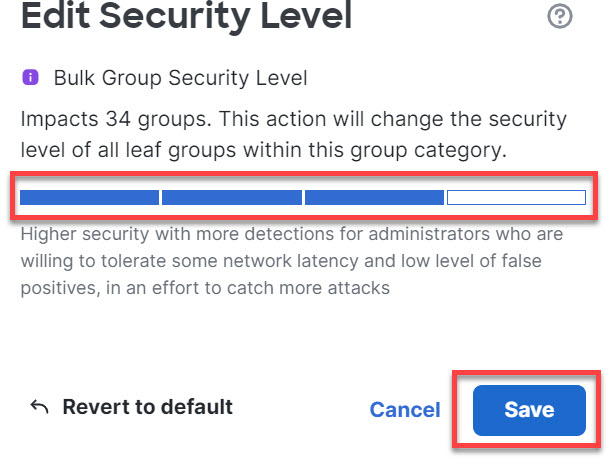Click the Higher security description text
608x460 pixels.
pos(290,235)
